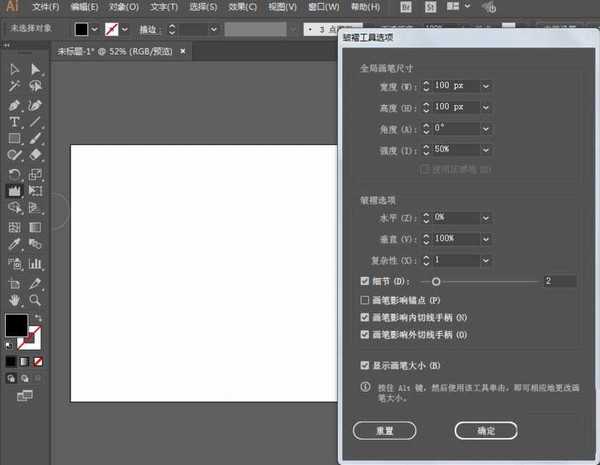Uncheck 显示画笔大小 option

pos(364,365)
